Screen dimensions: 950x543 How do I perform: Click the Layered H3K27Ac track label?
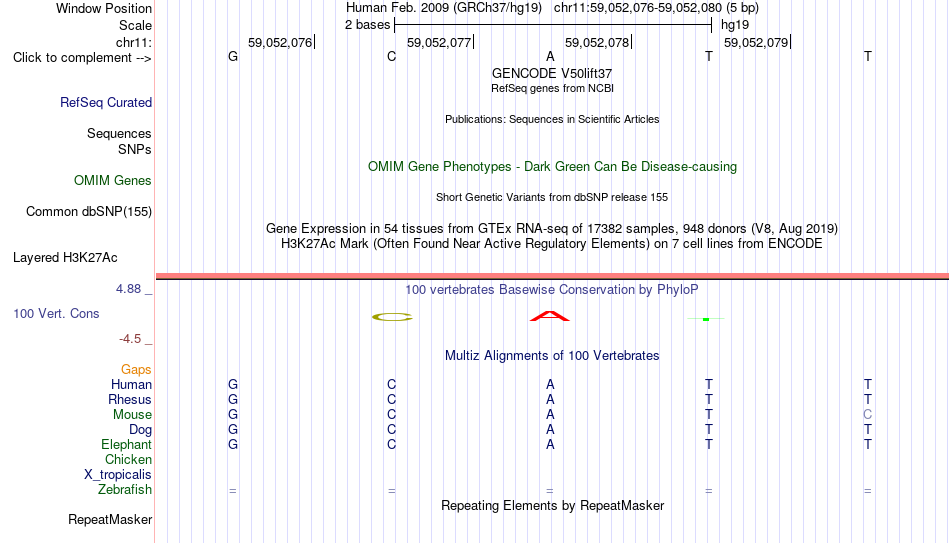coord(65,258)
